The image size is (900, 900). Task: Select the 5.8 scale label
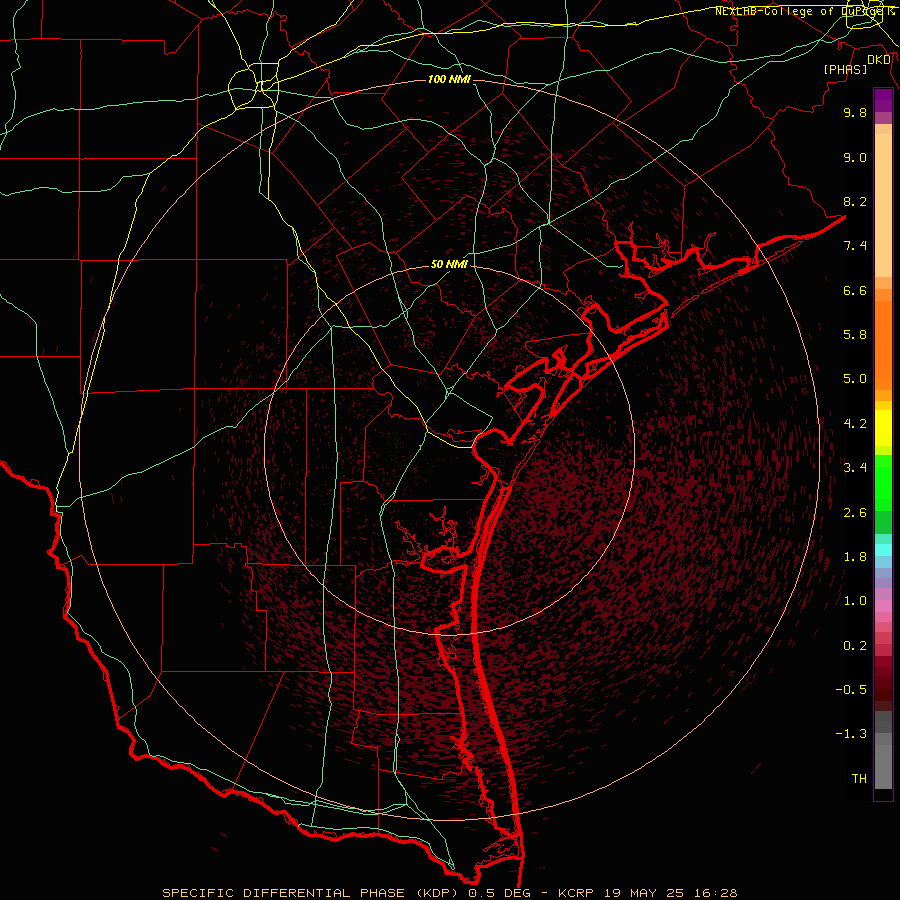[855, 335]
